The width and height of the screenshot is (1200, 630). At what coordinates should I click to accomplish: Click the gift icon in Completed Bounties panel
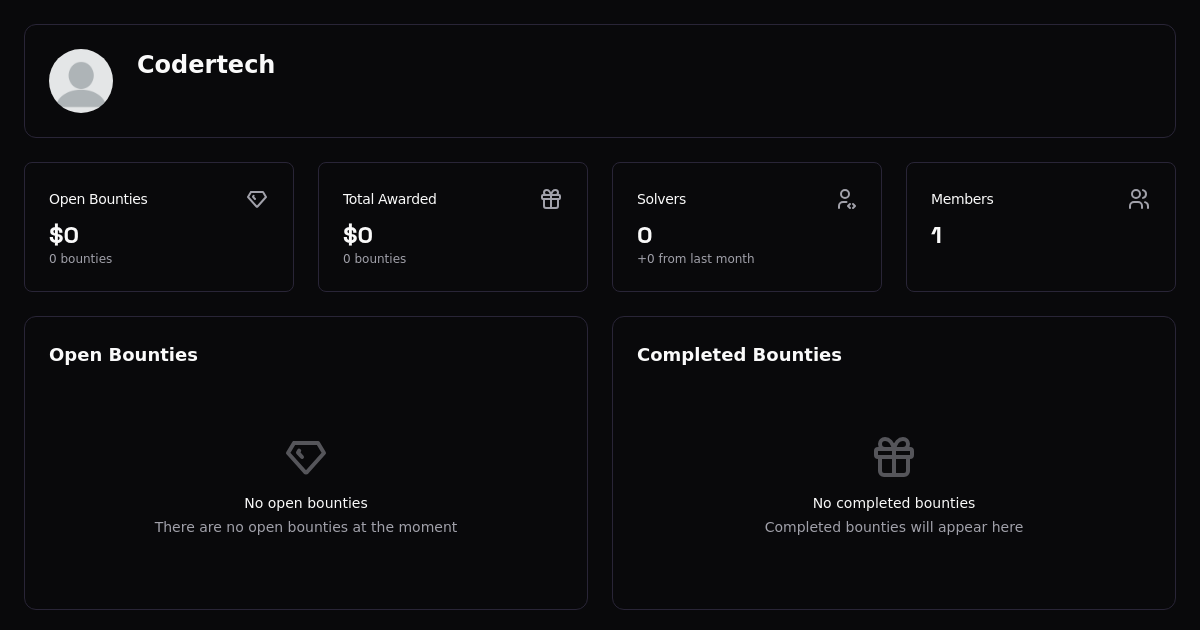tap(894, 457)
